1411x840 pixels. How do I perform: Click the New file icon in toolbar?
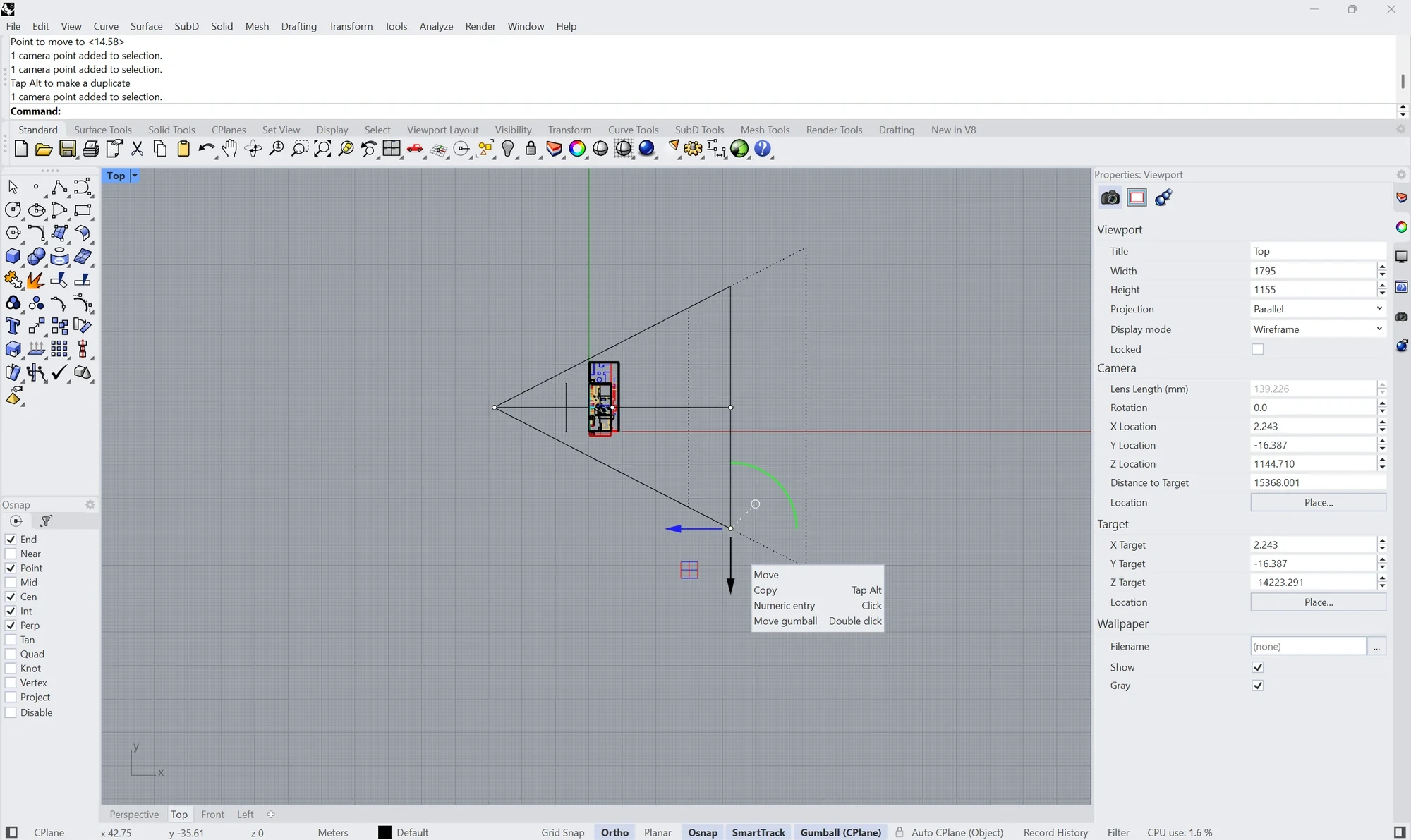tap(20, 149)
